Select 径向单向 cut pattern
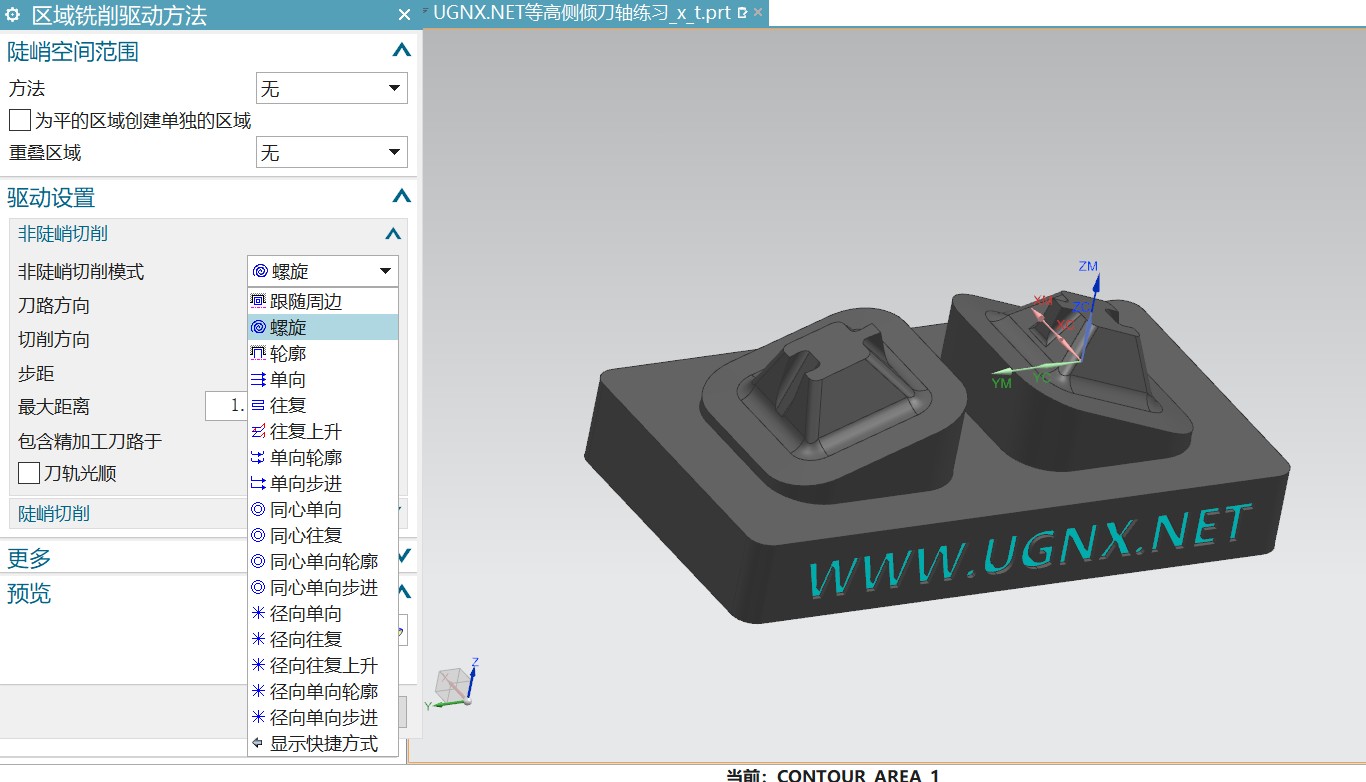Screen dimensions: 1366x782 click(x=323, y=613)
